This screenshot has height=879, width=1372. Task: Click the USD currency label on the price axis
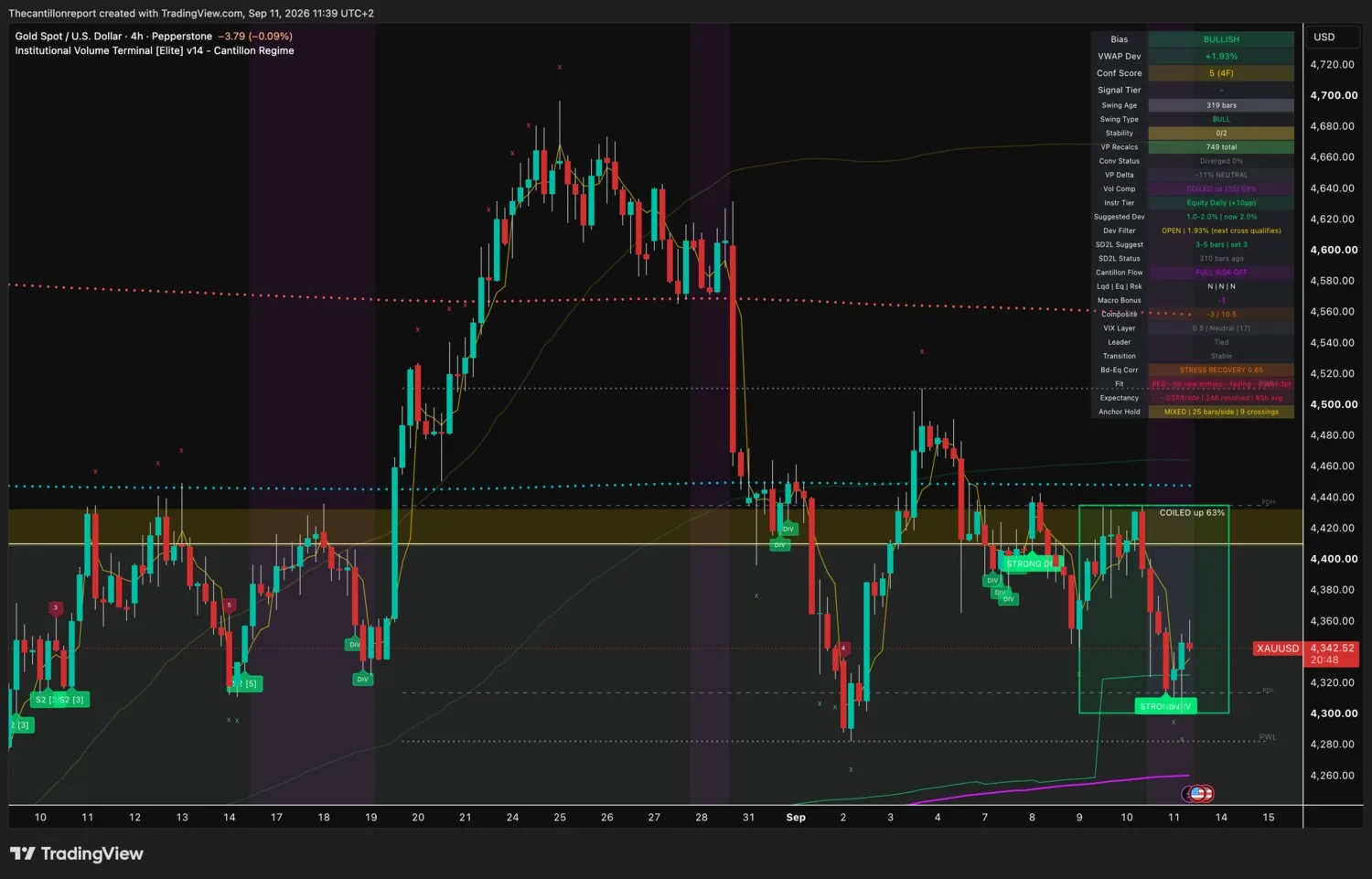tap(1324, 38)
